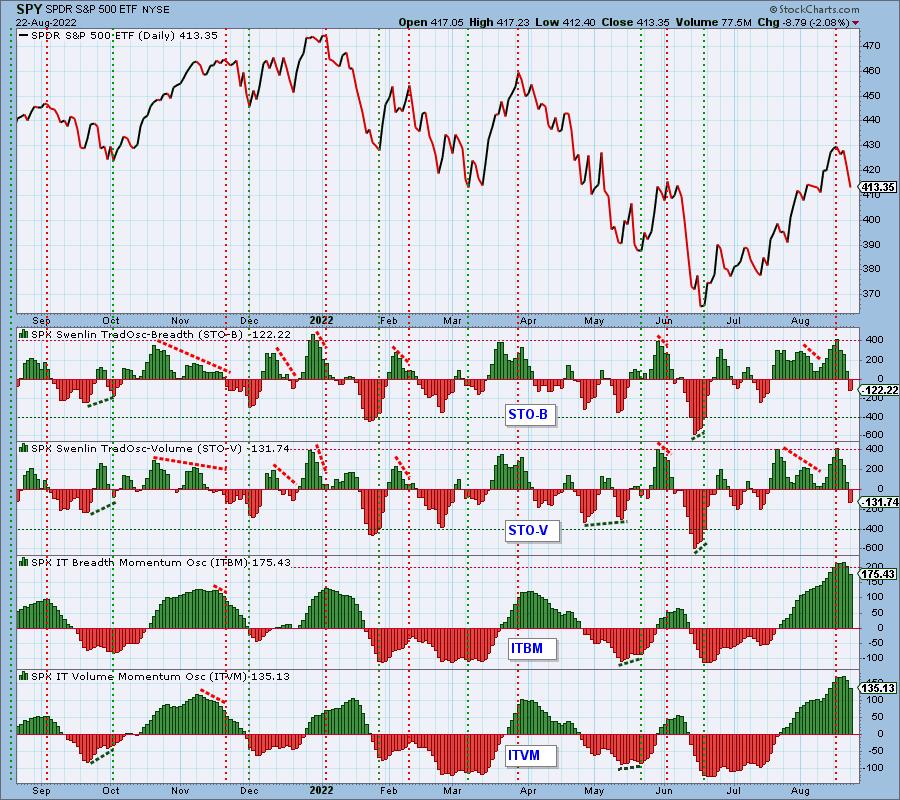Click the 430 price axis label
This screenshot has width=900, height=800.
[871, 145]
